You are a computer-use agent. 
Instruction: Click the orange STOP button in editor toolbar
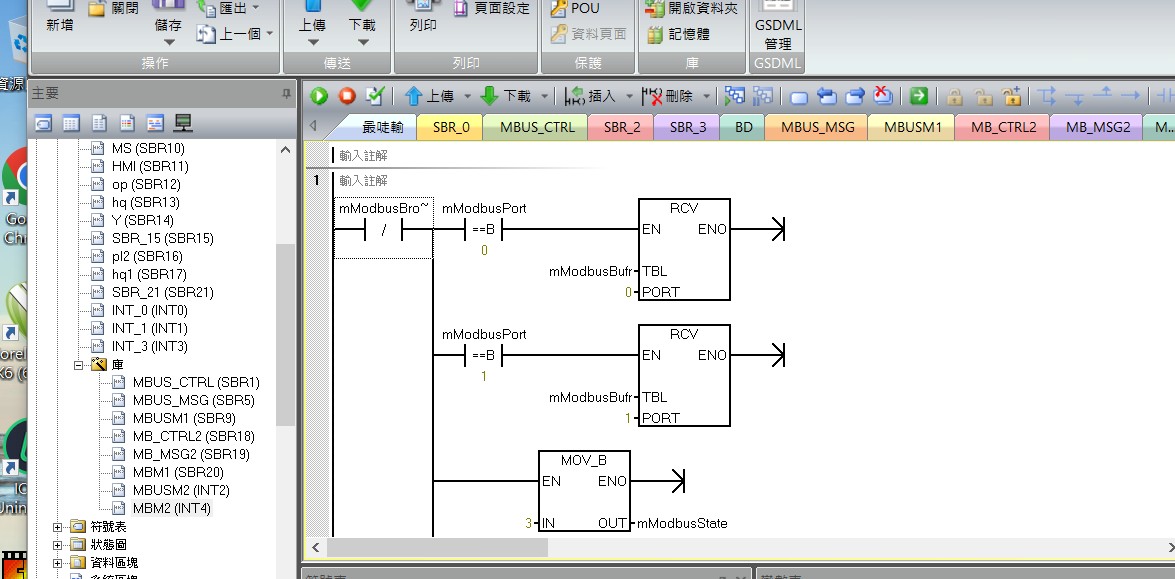pos(347,96)
